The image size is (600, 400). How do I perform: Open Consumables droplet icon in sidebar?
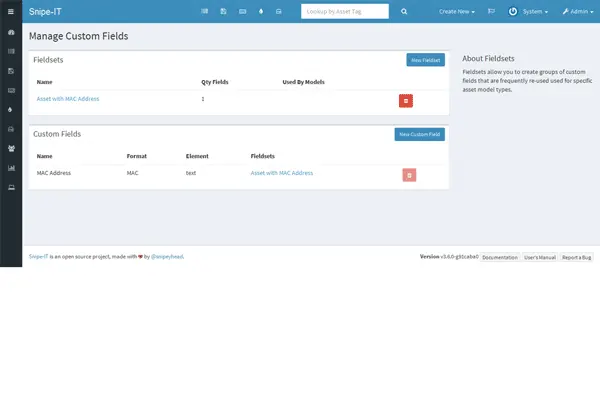coord(10,110)
